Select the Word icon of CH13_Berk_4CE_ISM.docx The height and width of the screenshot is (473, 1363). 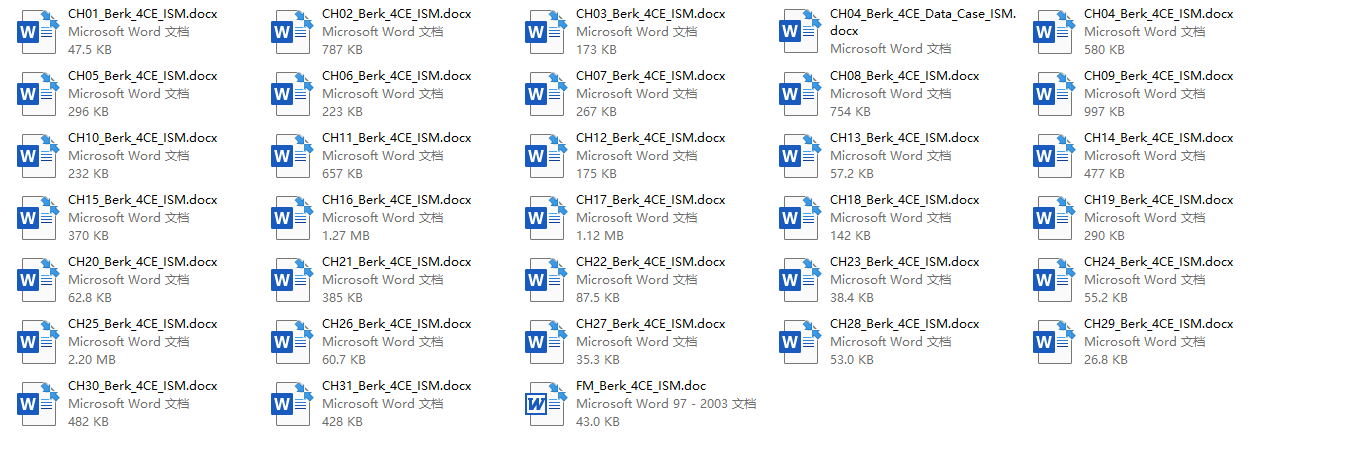(801, 156)
